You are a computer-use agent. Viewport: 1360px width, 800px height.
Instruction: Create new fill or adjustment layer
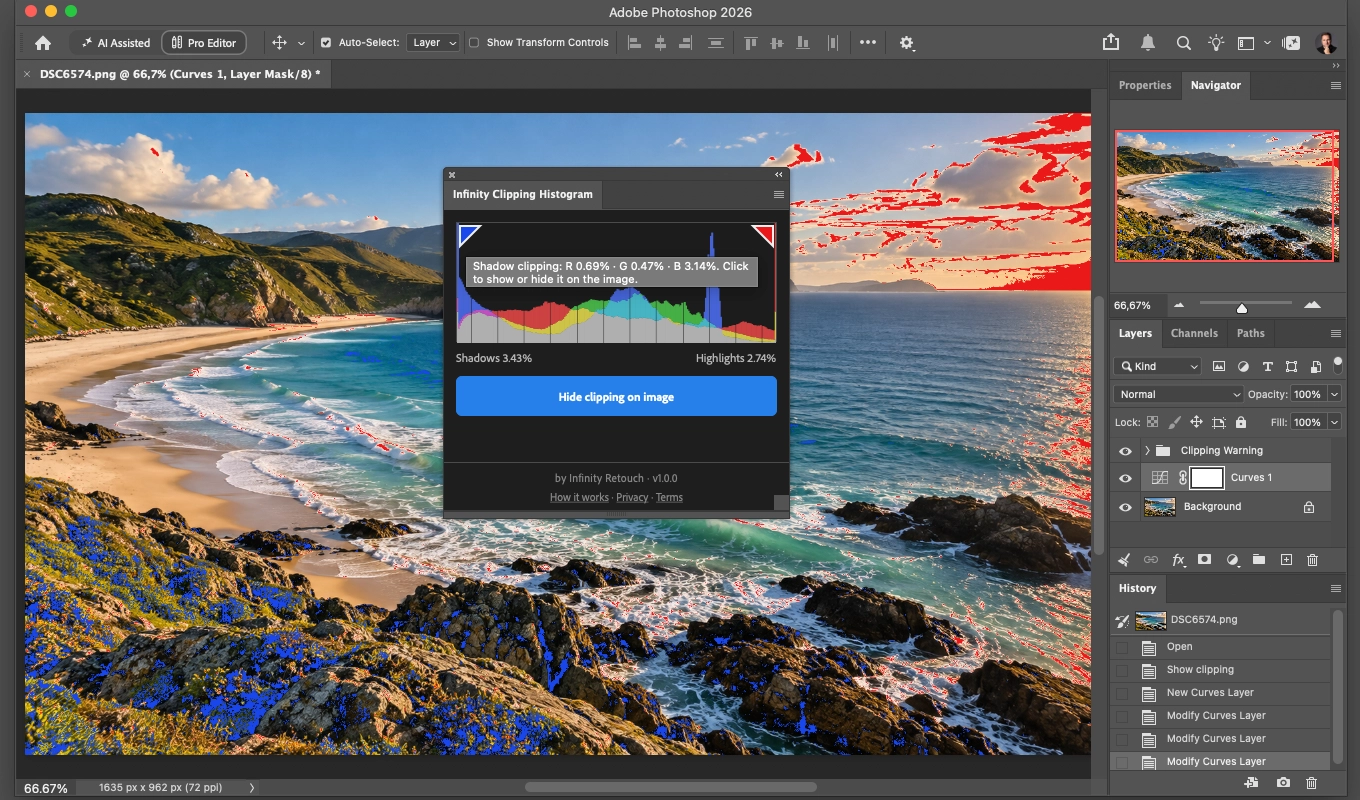(x=1232, y=560)
